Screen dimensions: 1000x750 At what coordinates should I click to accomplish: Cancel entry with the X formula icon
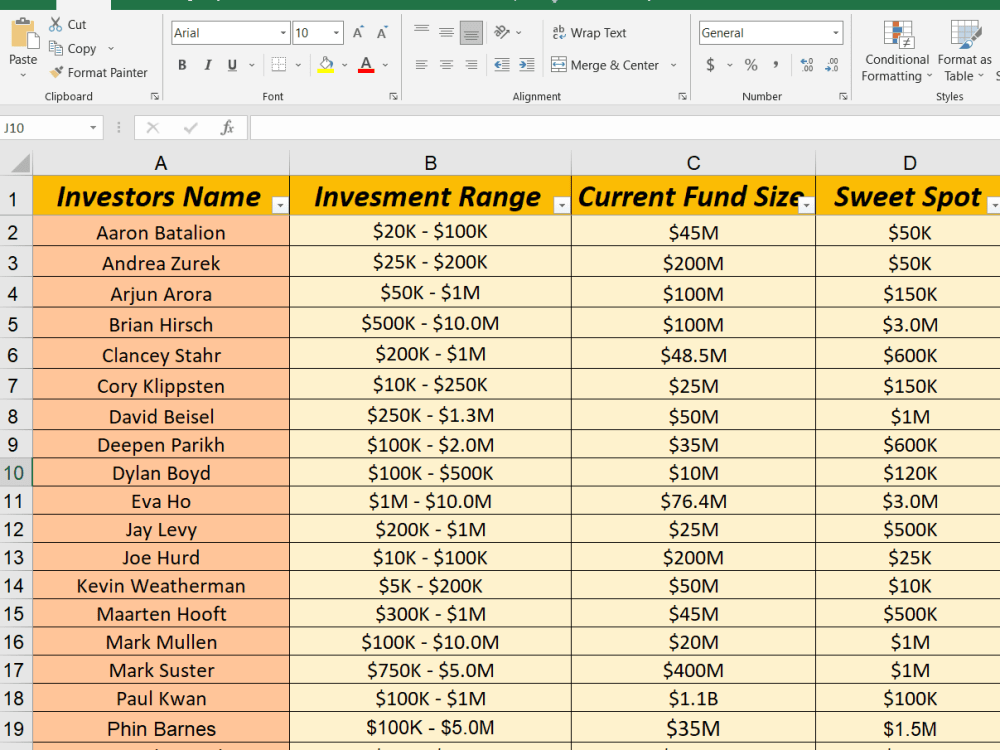(x=152, y=128)
